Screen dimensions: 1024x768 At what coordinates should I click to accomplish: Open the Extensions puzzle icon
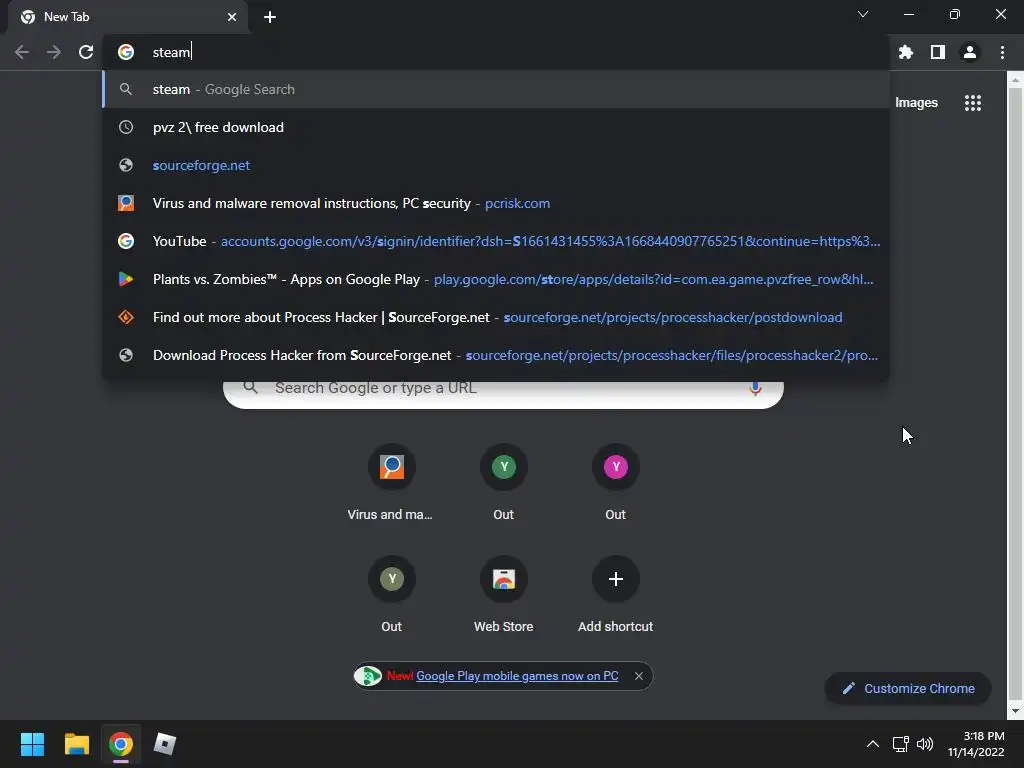pos(905,52)
